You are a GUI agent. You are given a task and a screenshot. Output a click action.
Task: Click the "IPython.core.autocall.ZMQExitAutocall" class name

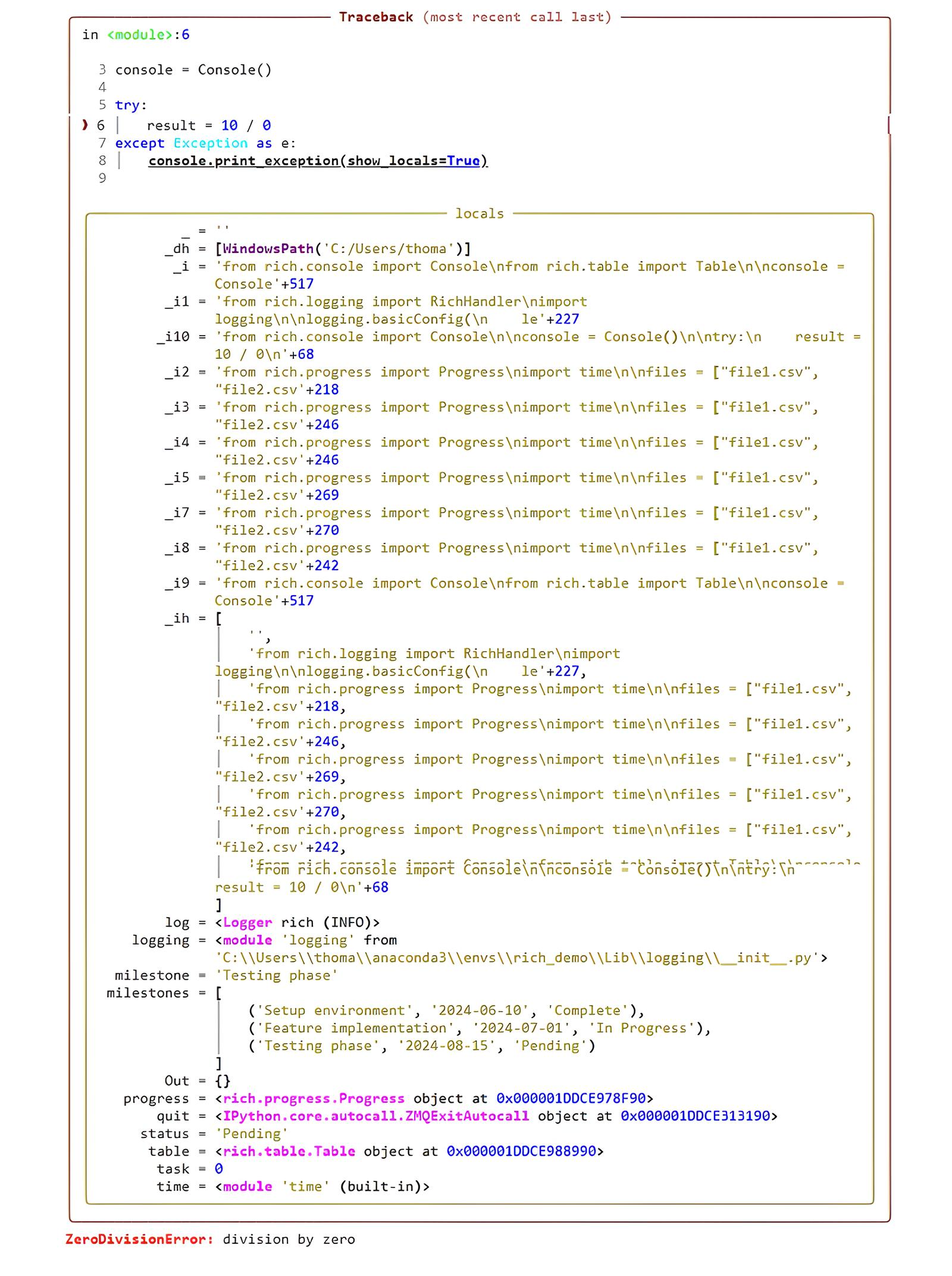376,1116
